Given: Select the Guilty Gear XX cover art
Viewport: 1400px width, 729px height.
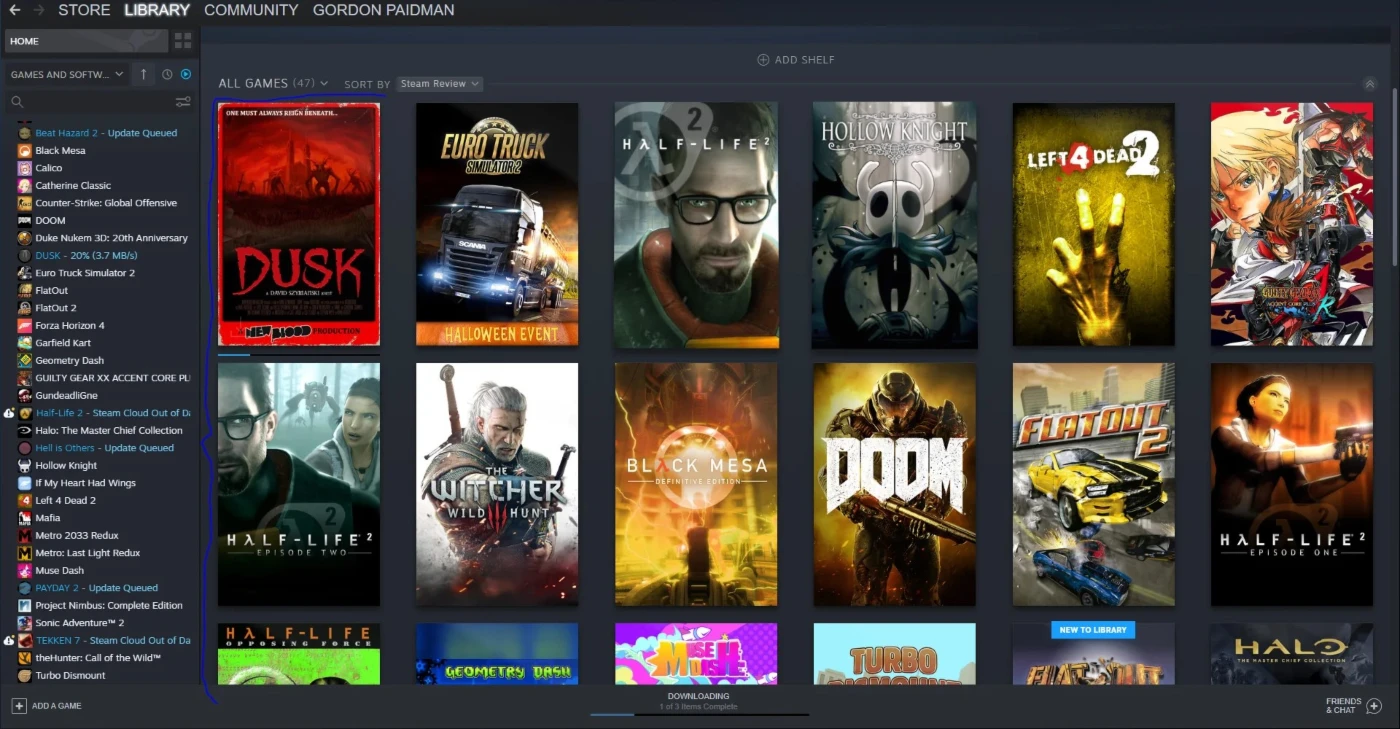Looking at the screenshot, I should pyautogui.click(x=1291, y=225).
